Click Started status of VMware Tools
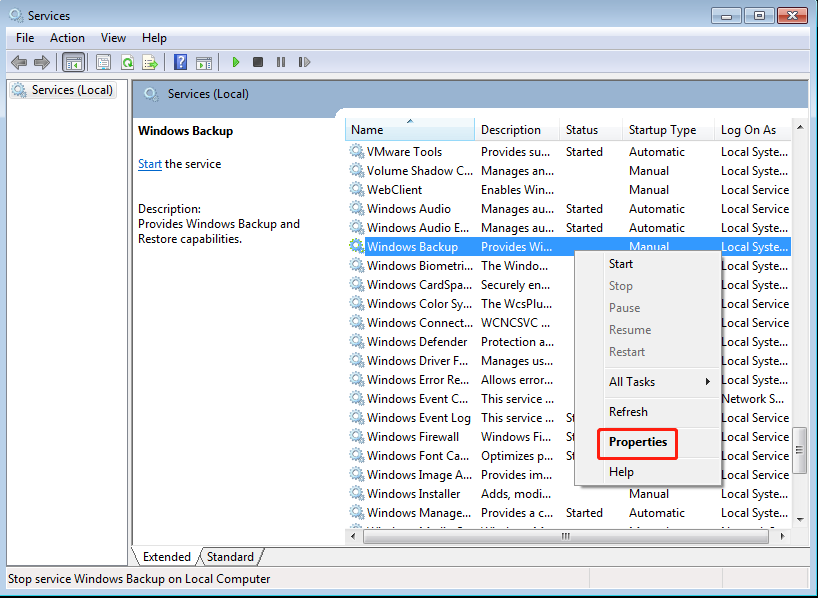The height and width of the screenshot is (598, 818). [584, 151]
